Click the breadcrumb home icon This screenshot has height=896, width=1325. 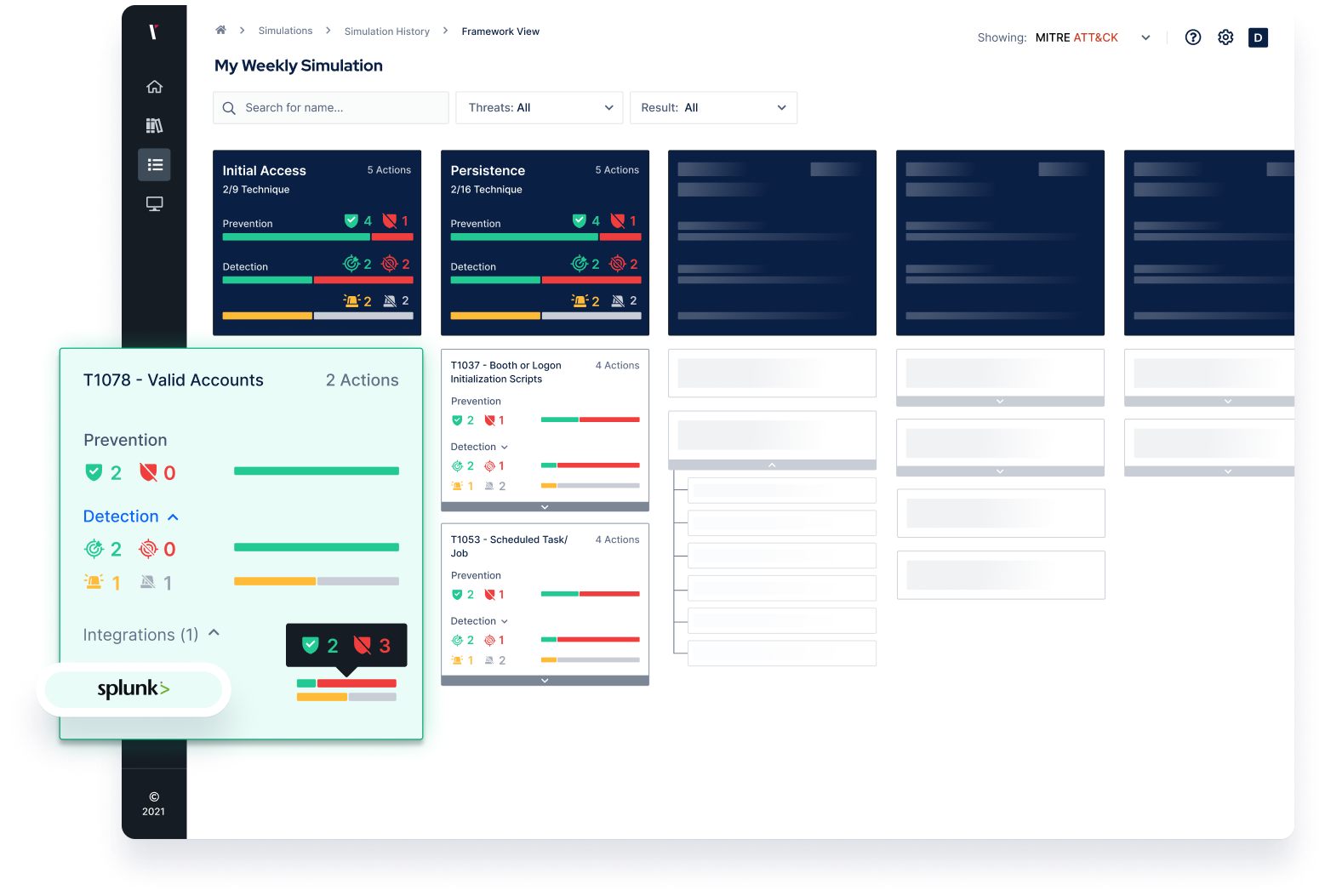220,31
